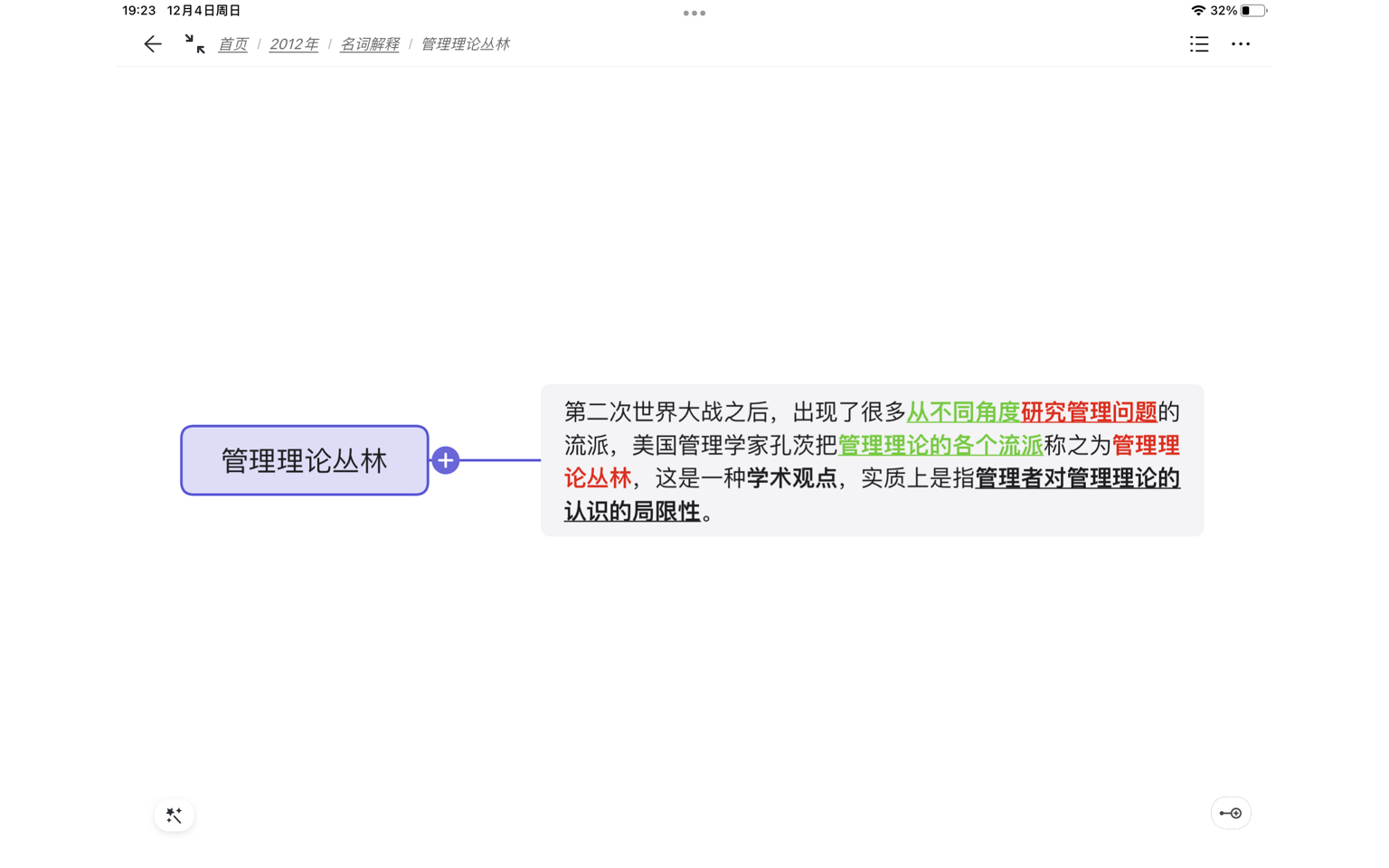Open the more options ellipsis menu
Image resolution: width=1389 pixels, height=868 pixels.
(1241, 43)
